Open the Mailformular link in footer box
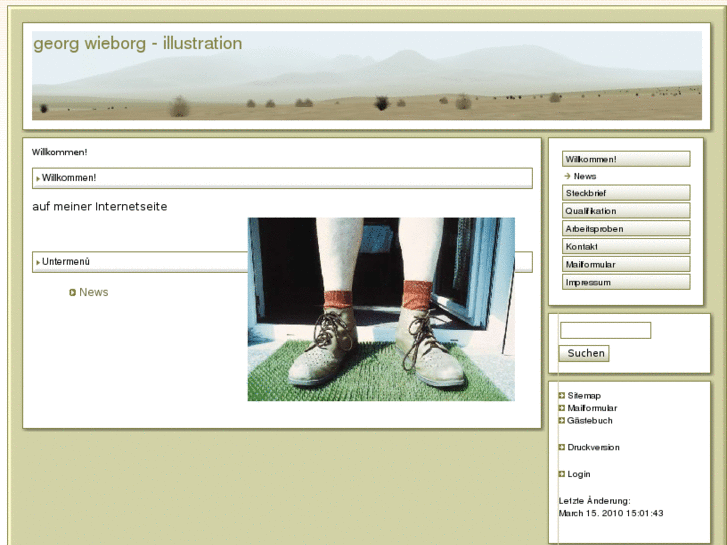 592,408
